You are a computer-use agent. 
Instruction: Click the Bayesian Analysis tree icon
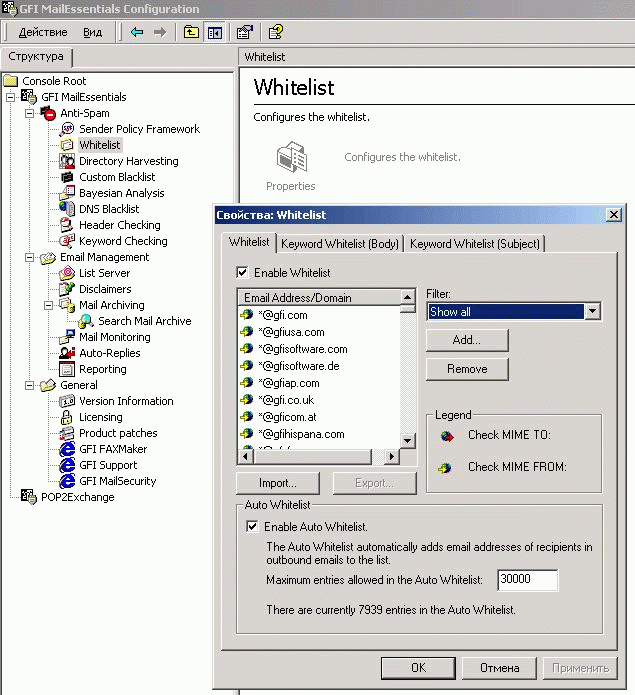[x=67, y=193]
